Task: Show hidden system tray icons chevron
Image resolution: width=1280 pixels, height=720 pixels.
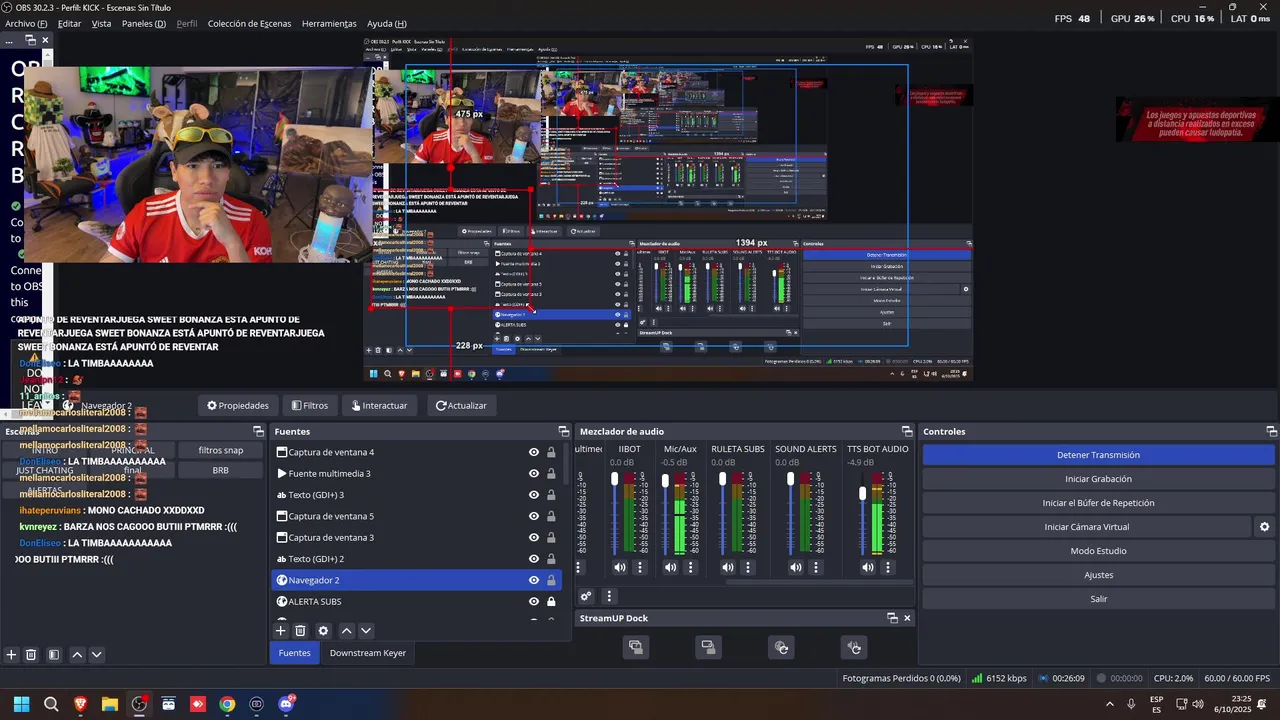Action: tap(1109, 704)
